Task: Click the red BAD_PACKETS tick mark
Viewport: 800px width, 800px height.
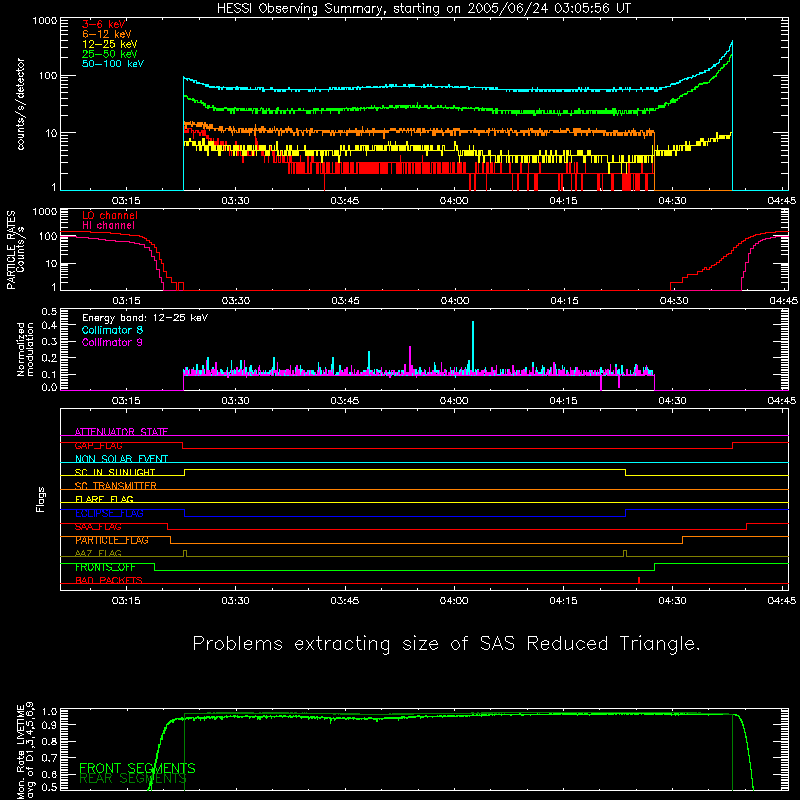Action: [639, 580]
